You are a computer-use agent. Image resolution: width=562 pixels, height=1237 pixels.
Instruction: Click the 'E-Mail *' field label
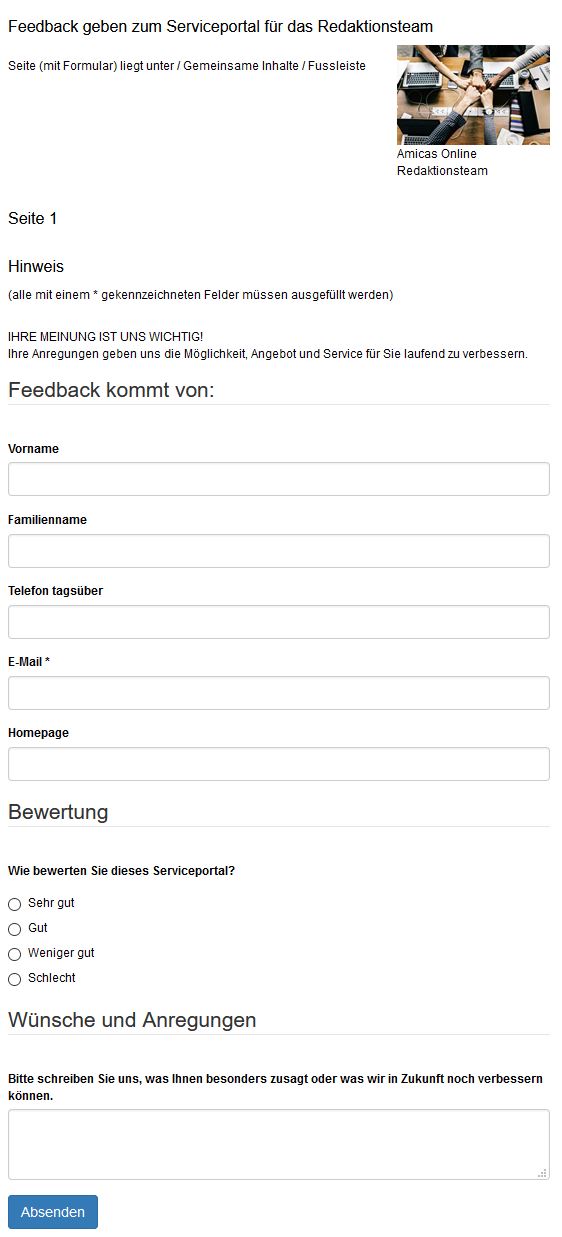[29, 662]
